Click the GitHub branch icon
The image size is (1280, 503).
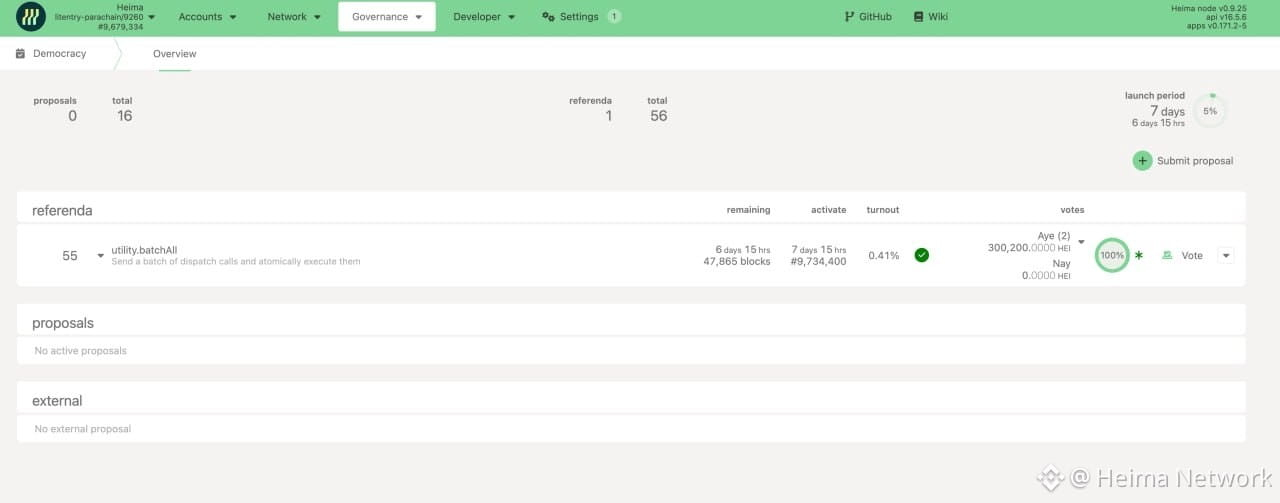849,17
